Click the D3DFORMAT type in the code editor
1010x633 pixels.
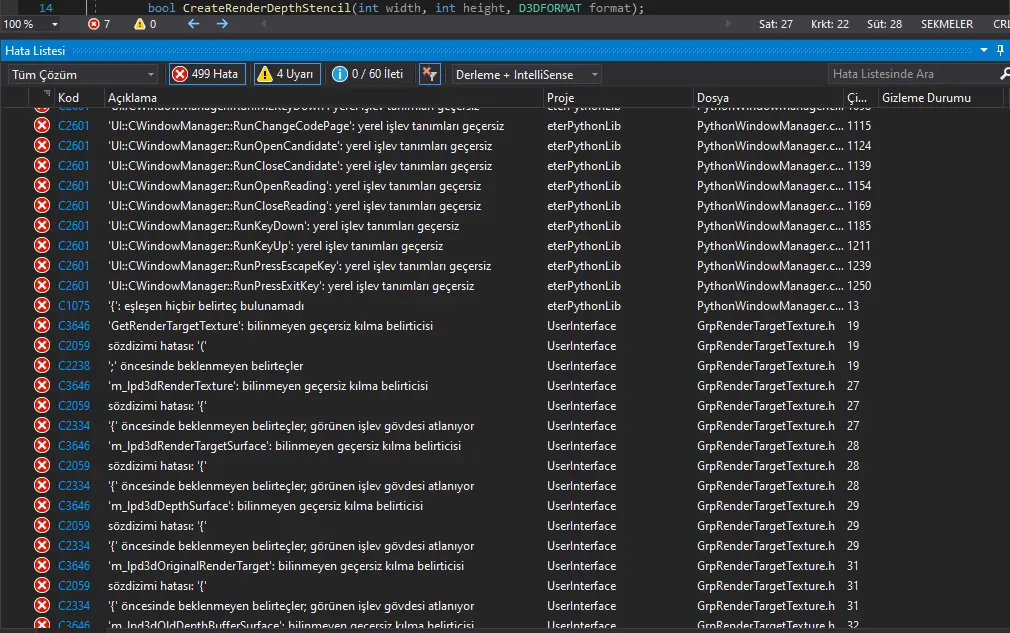pos(549,8)
